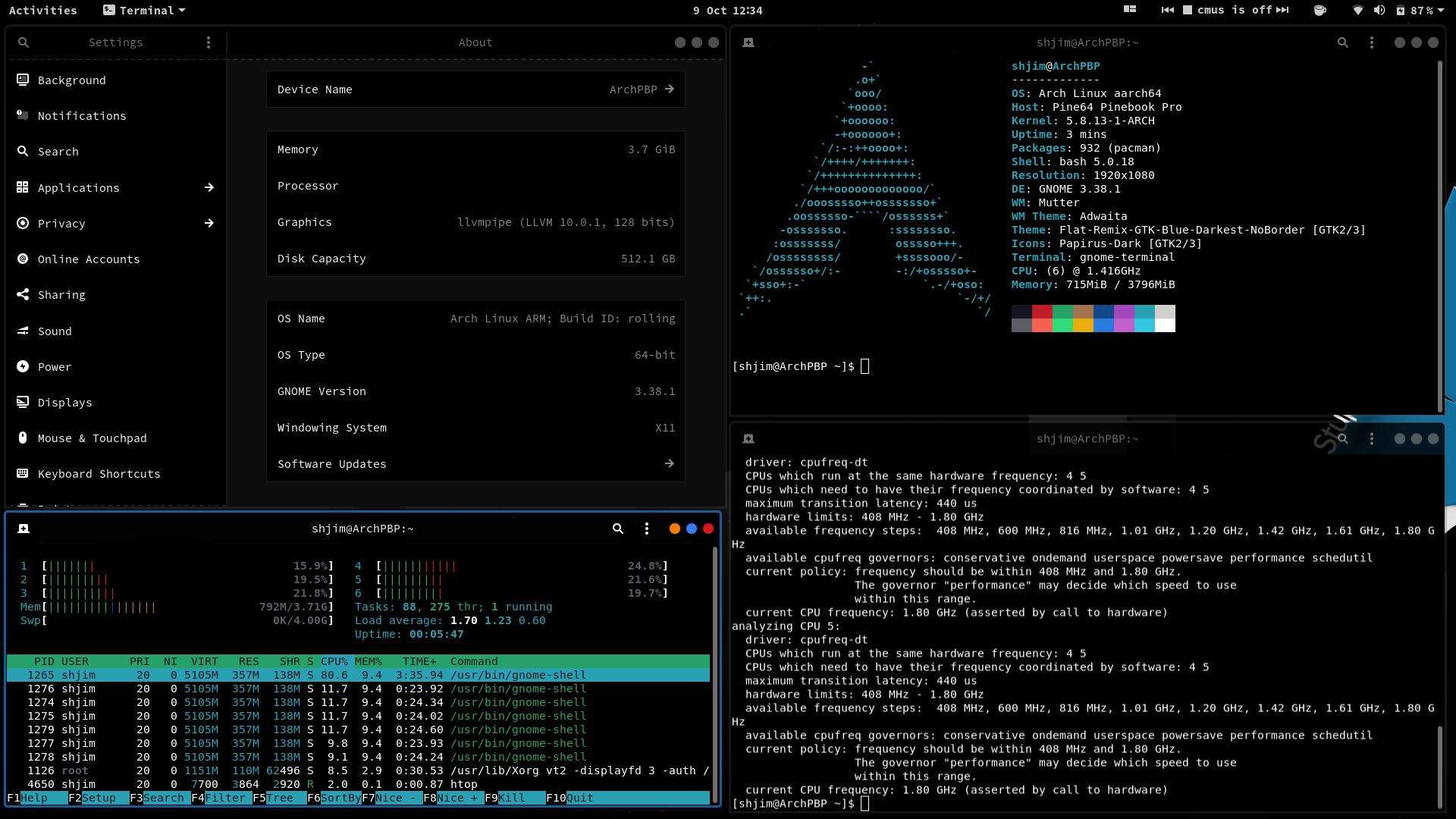This screenshot has height=819, width=1456.
Task: Click the Search sidebar magnifier icon
Action: pyautogui.click(x=23, y=151)
